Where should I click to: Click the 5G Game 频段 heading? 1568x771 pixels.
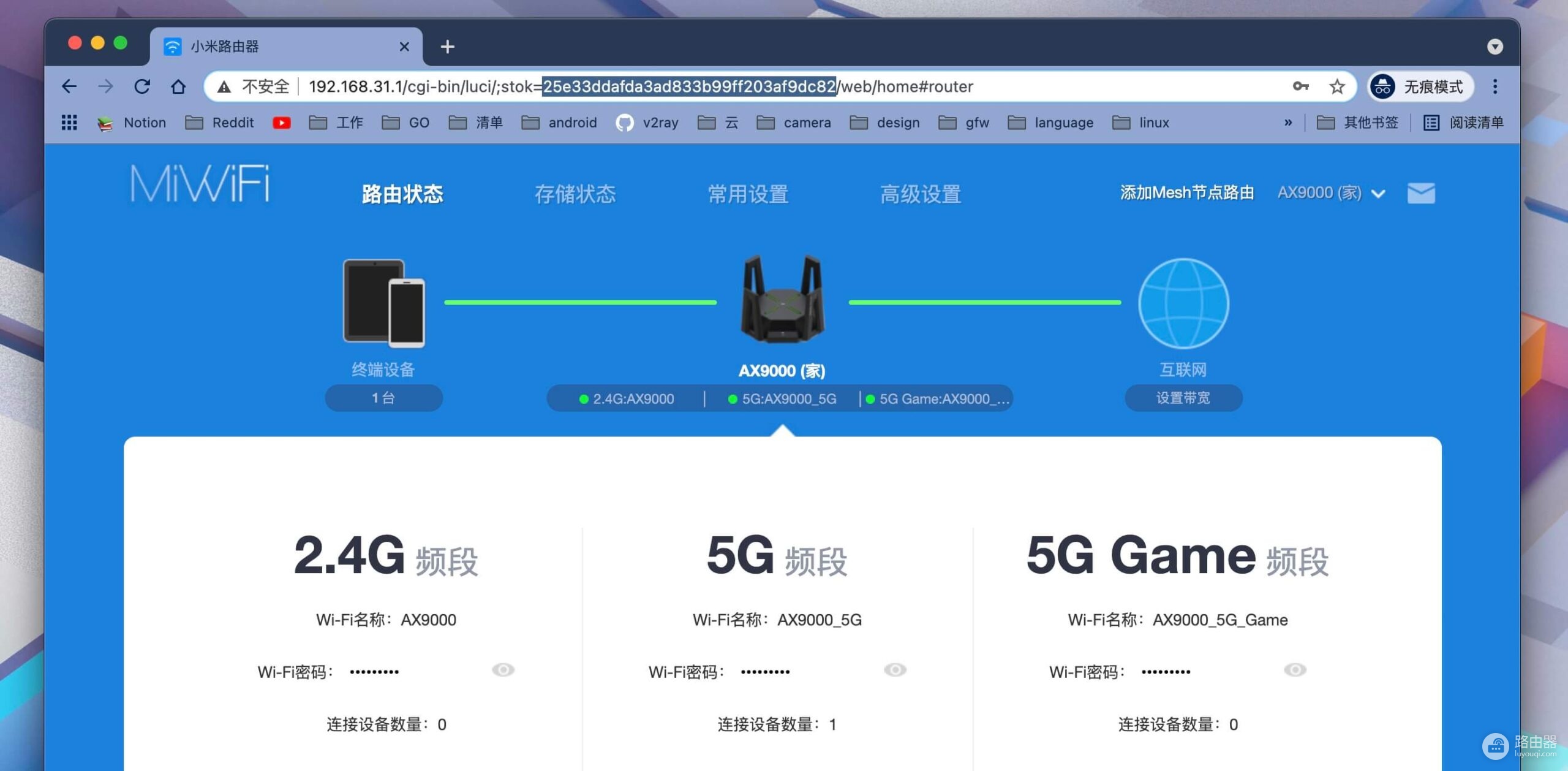1177,556
